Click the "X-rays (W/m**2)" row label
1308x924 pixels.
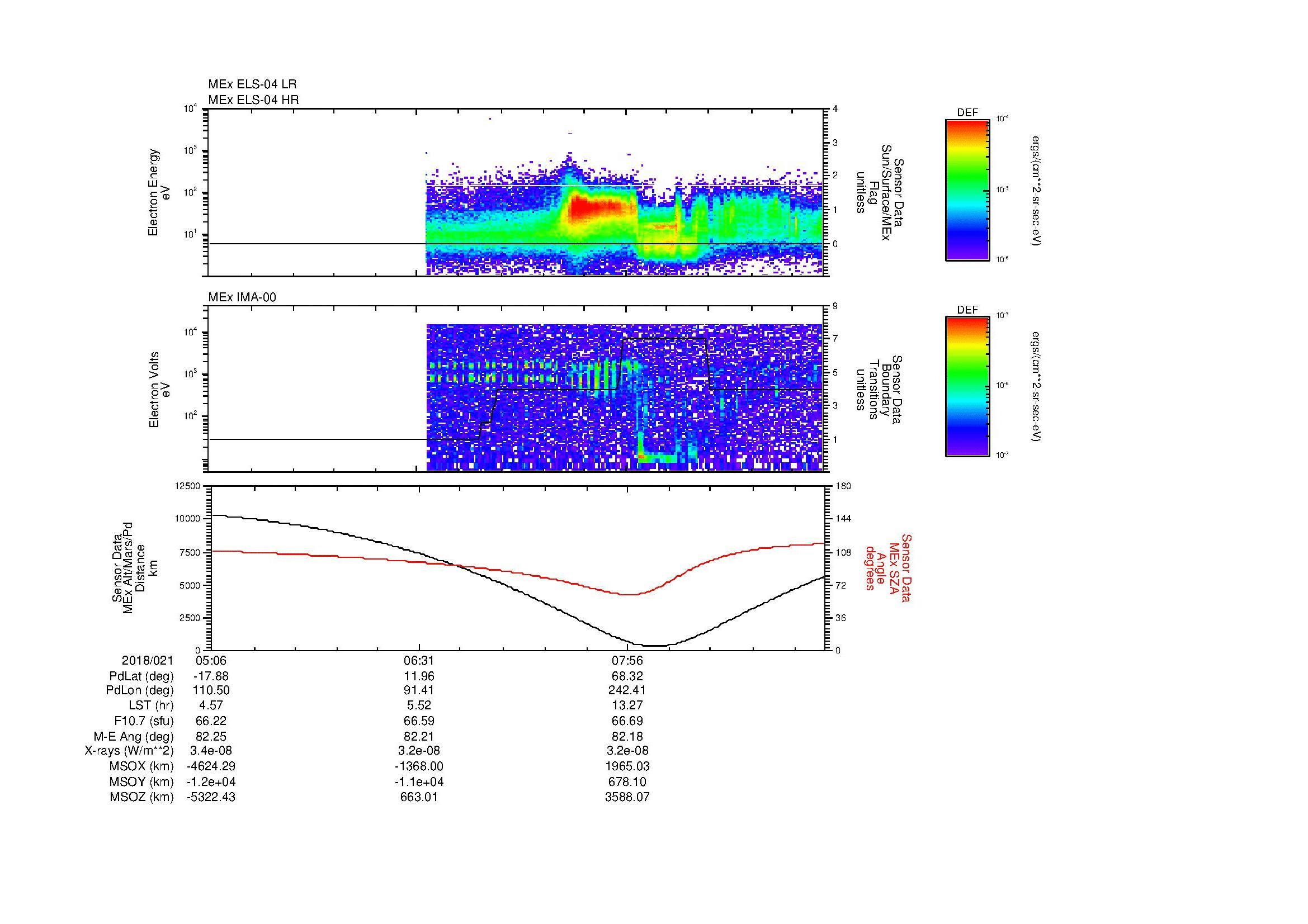[x=129, y=751]
